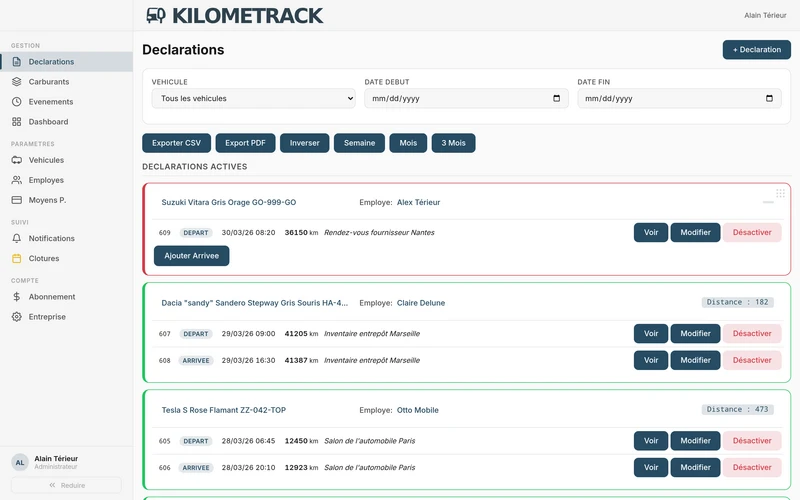This screenshot has width=800, height=500.
Task: Collapse the Suzuki Vitara card via dash
Action: tap(768, 203)
